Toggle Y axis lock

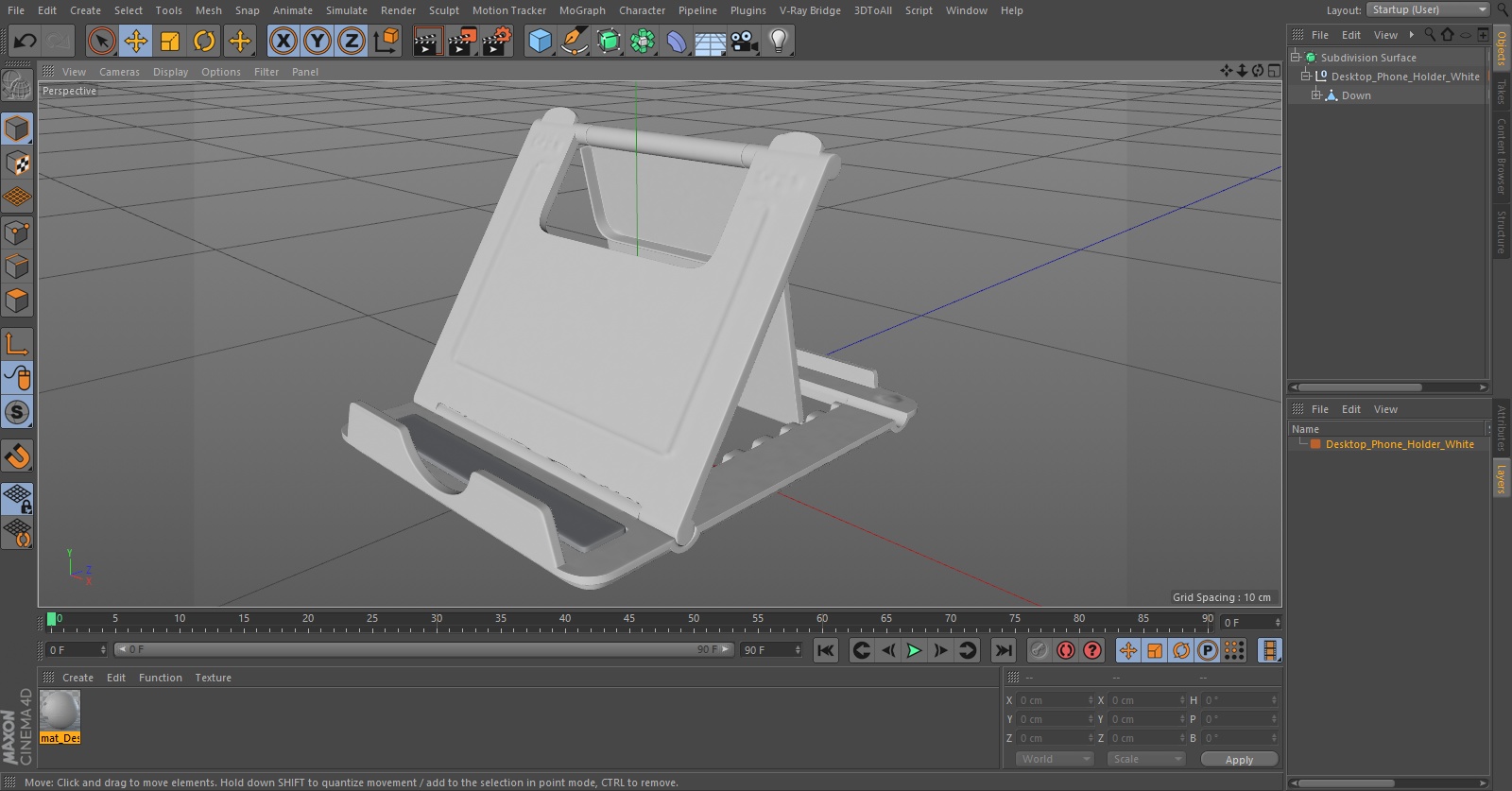point(318,41)
